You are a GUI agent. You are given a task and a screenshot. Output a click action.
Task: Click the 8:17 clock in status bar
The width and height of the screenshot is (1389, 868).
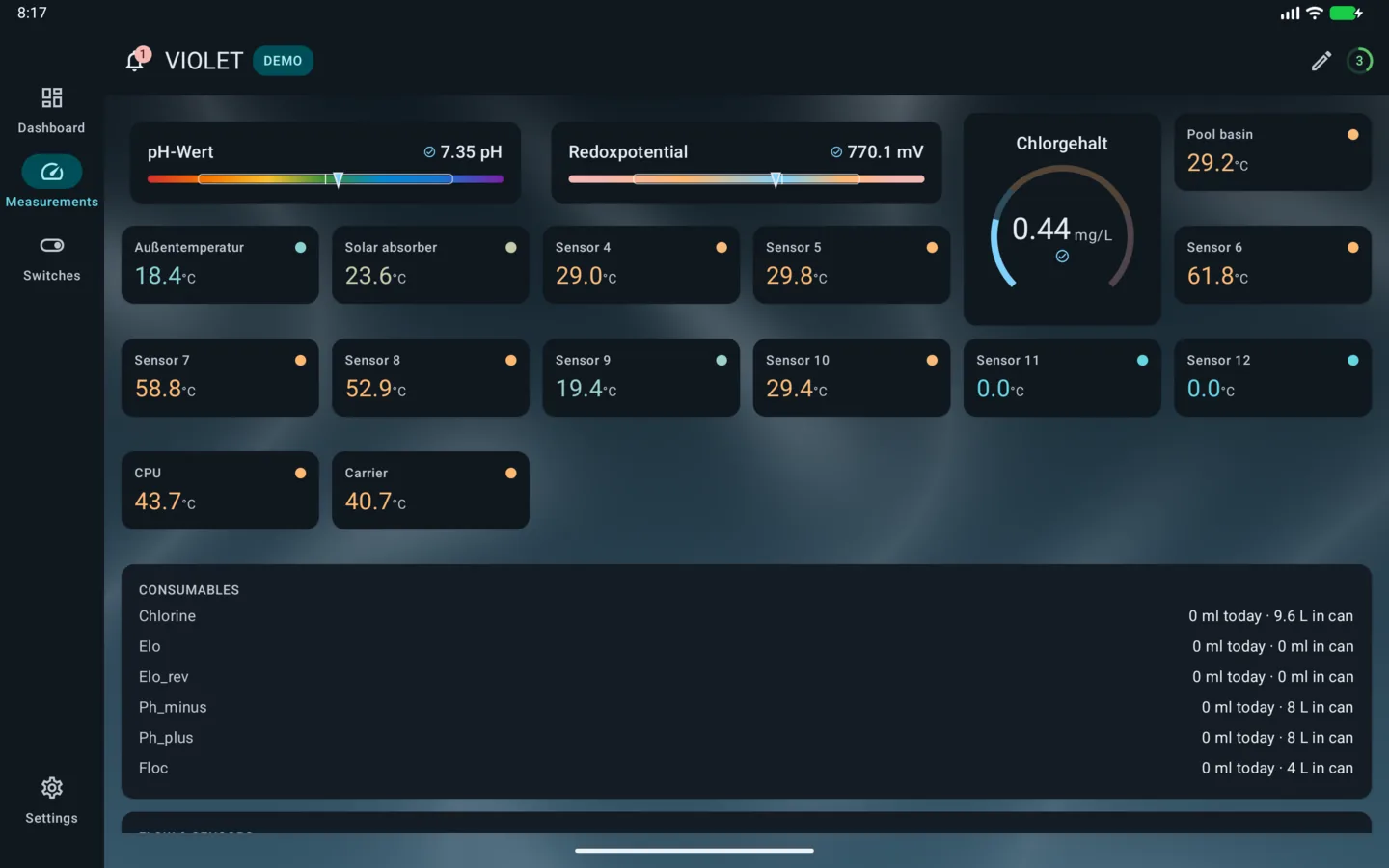point(32,13)
